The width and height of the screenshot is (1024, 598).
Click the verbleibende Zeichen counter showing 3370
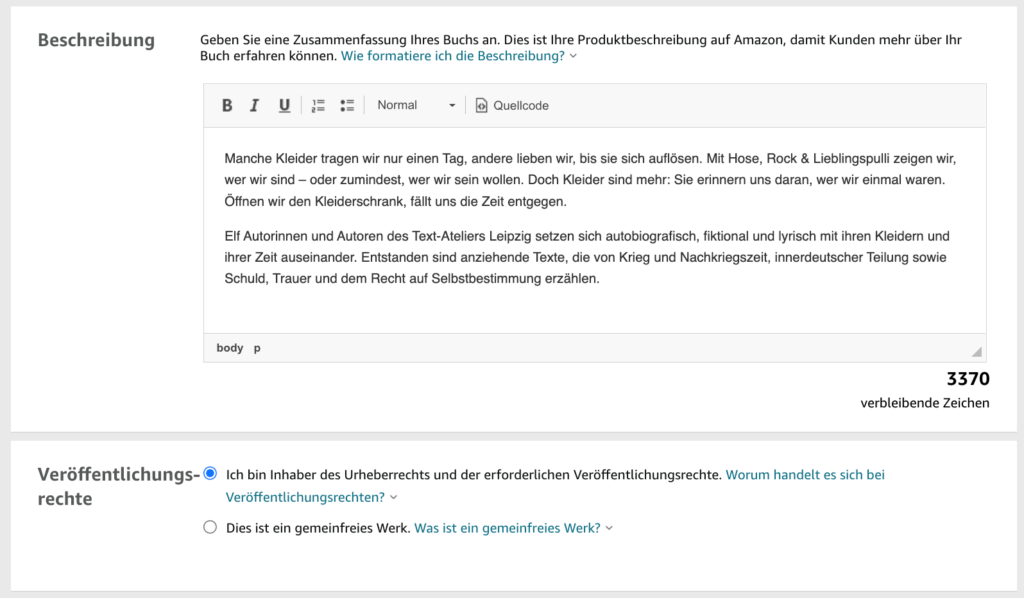click(966, 379)
